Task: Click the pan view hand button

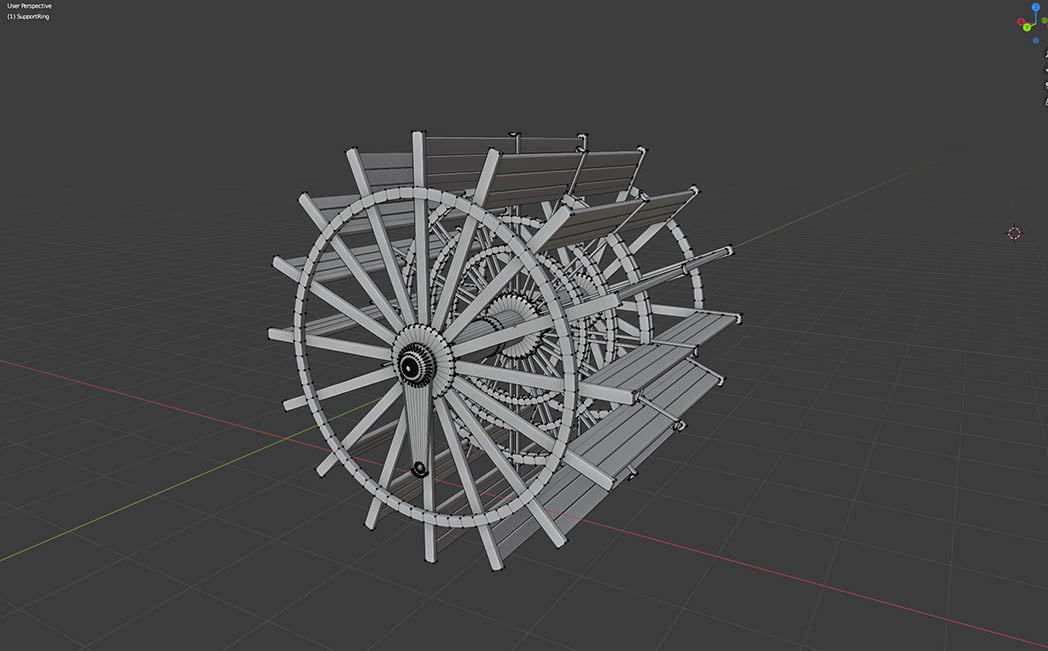Action: point(1045,70)
